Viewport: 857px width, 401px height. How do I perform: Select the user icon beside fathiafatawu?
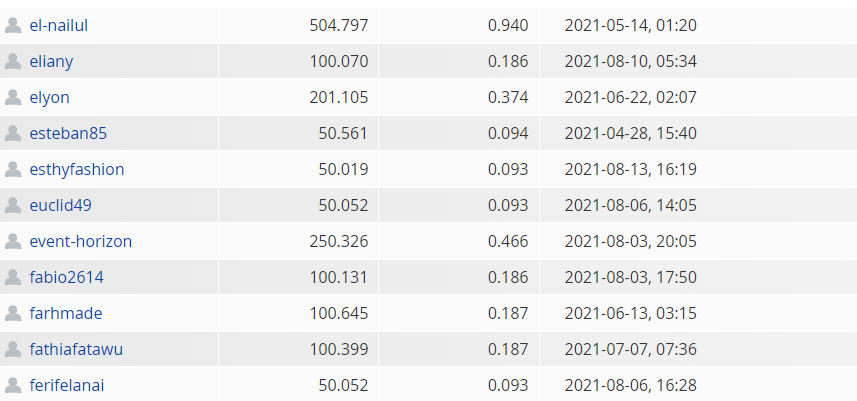coord(13,350)
